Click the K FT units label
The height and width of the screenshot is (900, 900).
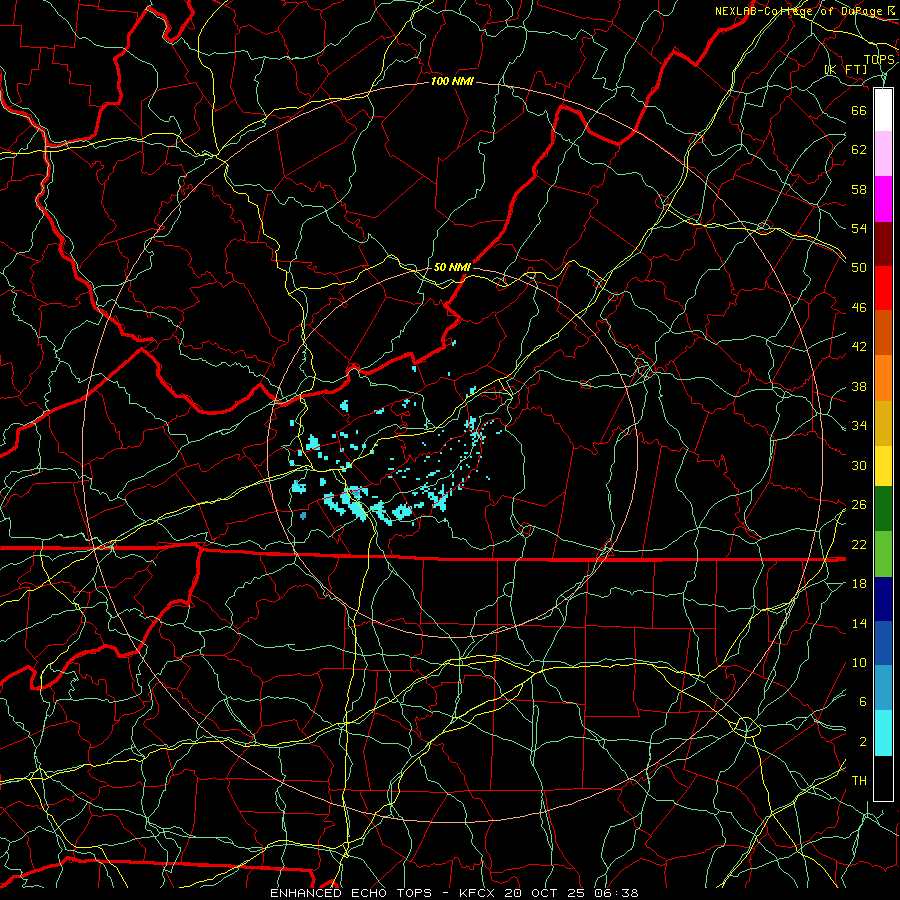(x=846, y=69)
